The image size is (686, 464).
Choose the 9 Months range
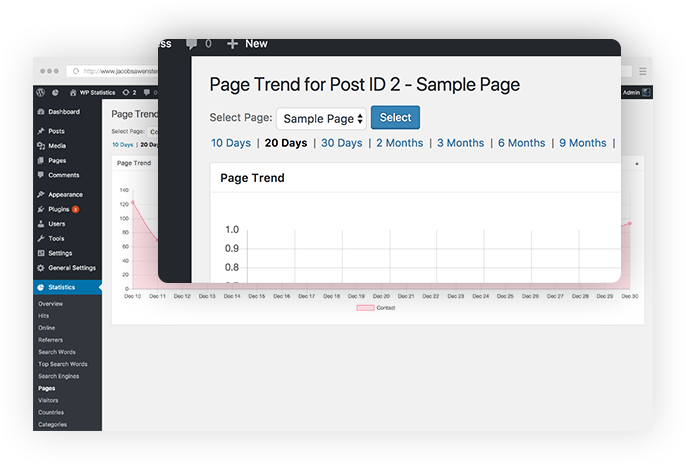point(583,143)
